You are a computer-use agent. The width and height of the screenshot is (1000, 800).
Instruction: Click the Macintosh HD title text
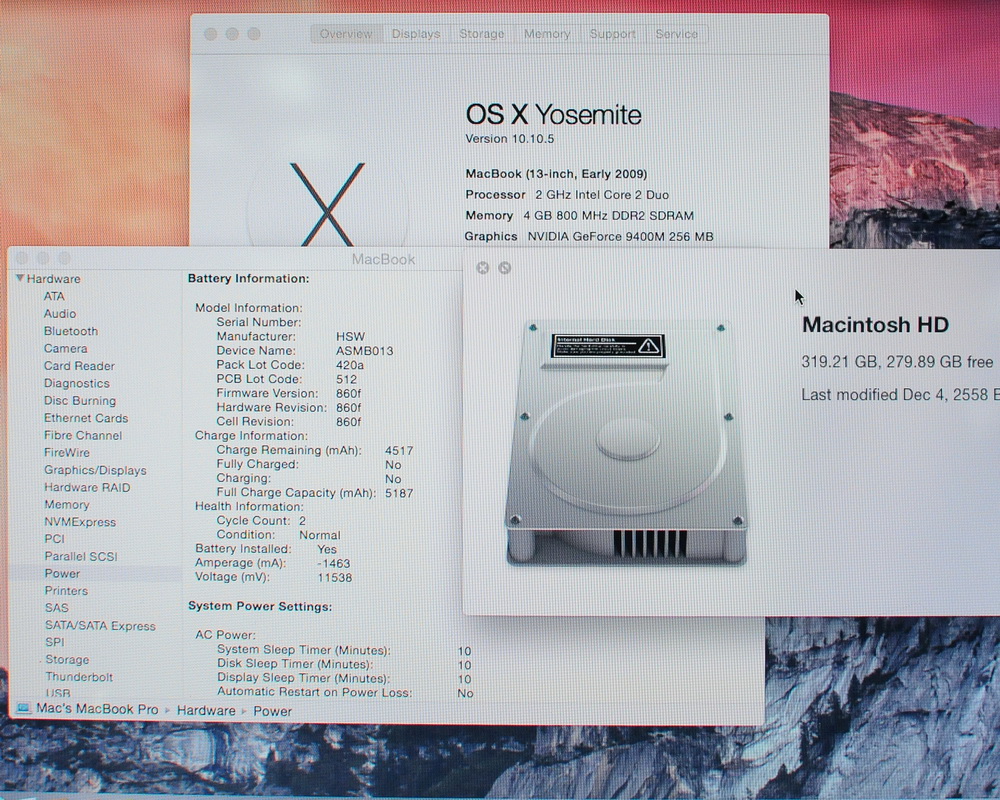tap(875, 325)
